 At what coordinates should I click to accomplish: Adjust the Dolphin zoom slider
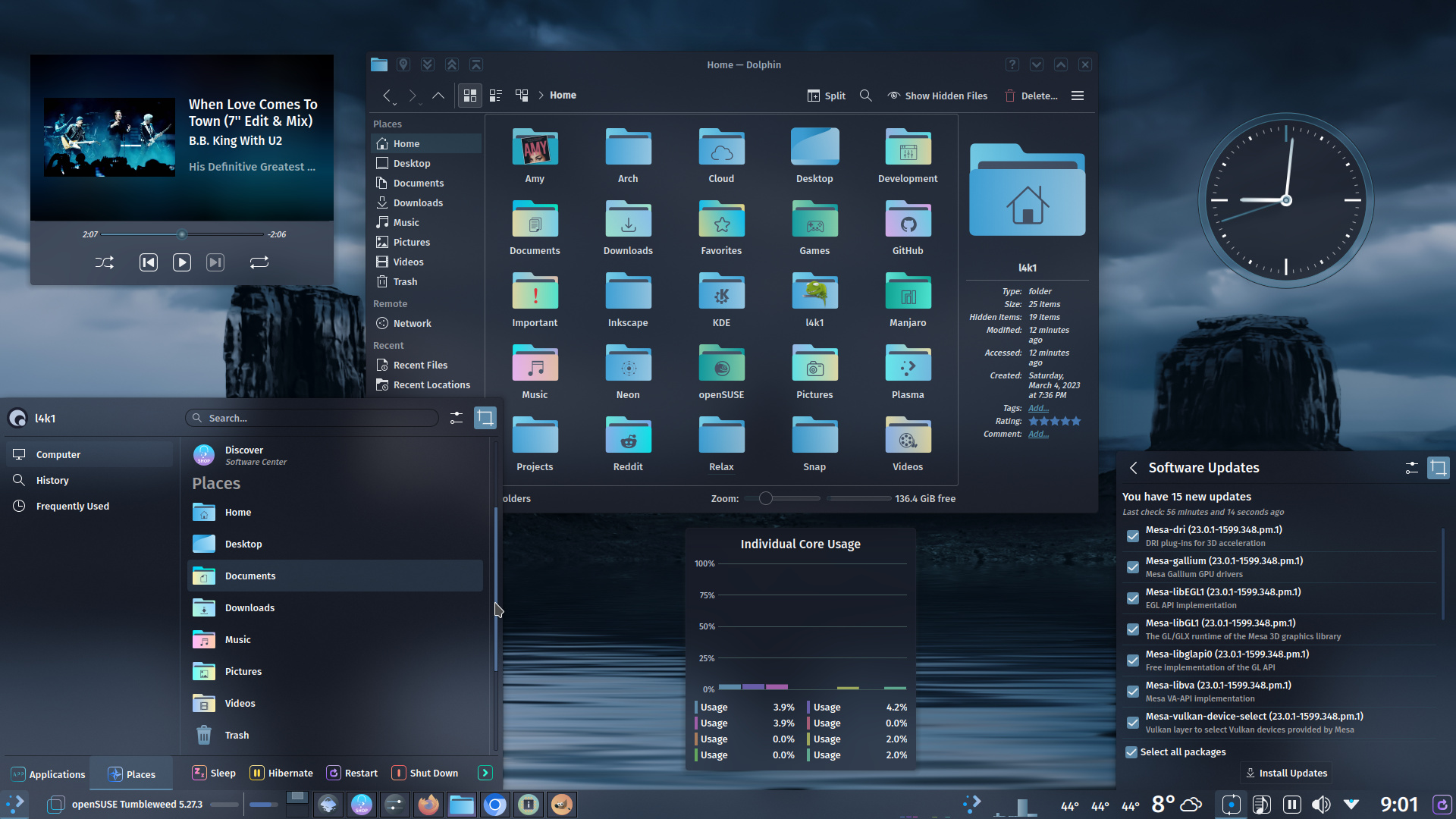click(782, 498)
